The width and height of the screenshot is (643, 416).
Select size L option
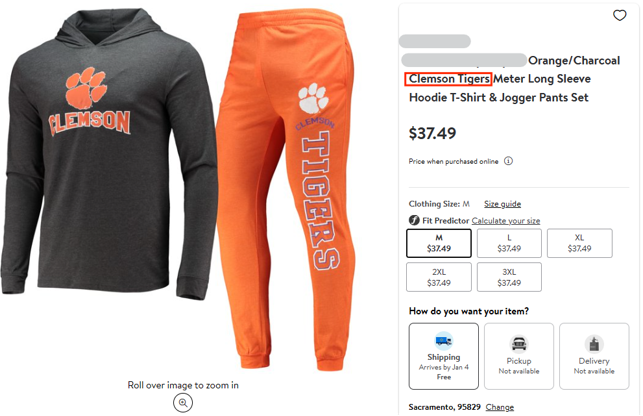tap(509, 243)
